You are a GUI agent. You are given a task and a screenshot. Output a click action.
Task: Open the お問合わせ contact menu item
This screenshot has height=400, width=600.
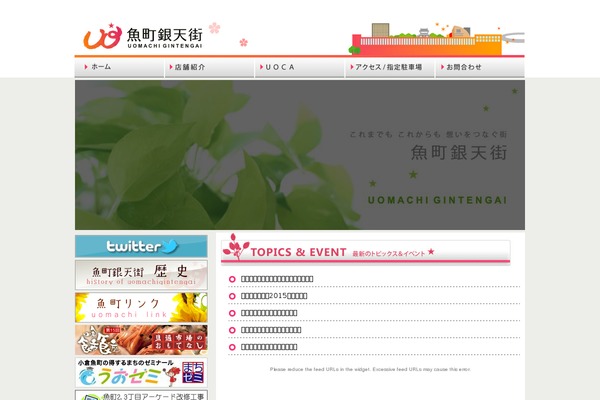tap(480, 67)
